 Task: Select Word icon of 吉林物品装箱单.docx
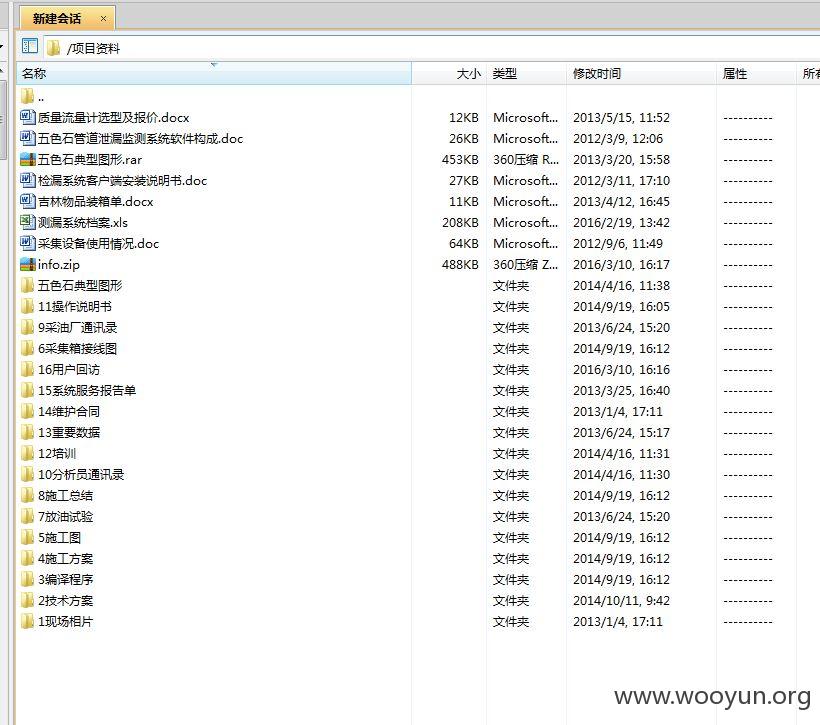(x=27, y=201)
